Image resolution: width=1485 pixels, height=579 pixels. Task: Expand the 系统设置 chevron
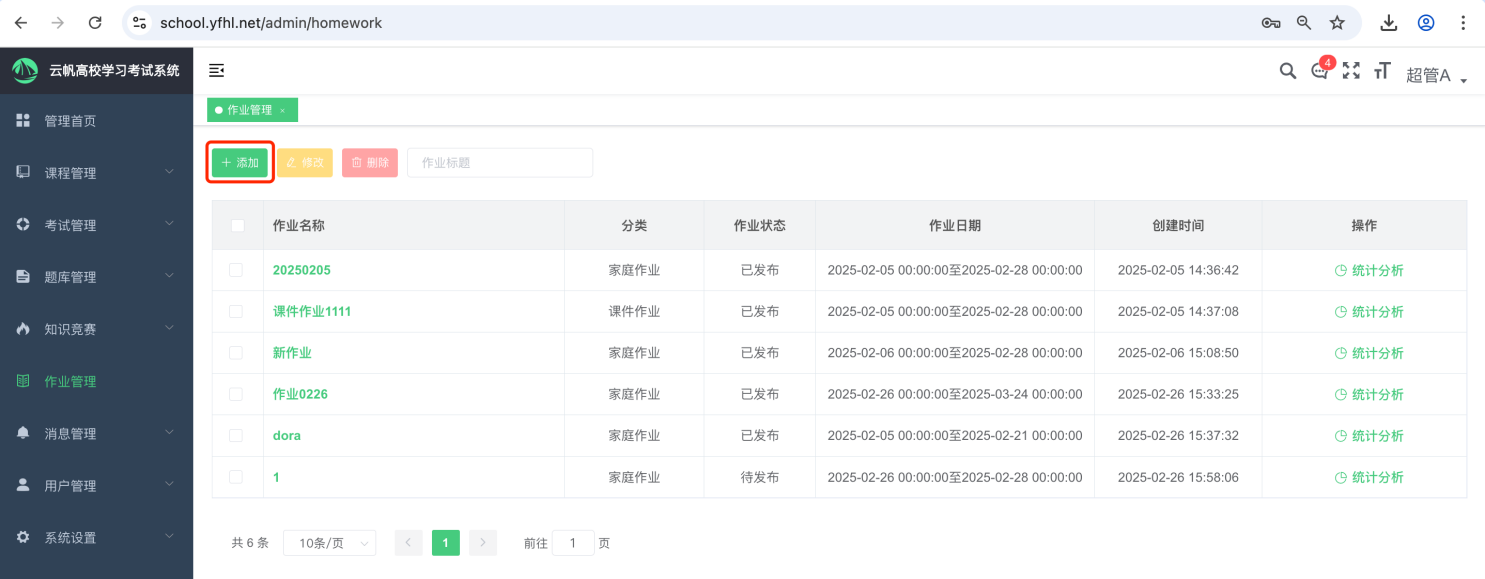(x=169, y=536)
